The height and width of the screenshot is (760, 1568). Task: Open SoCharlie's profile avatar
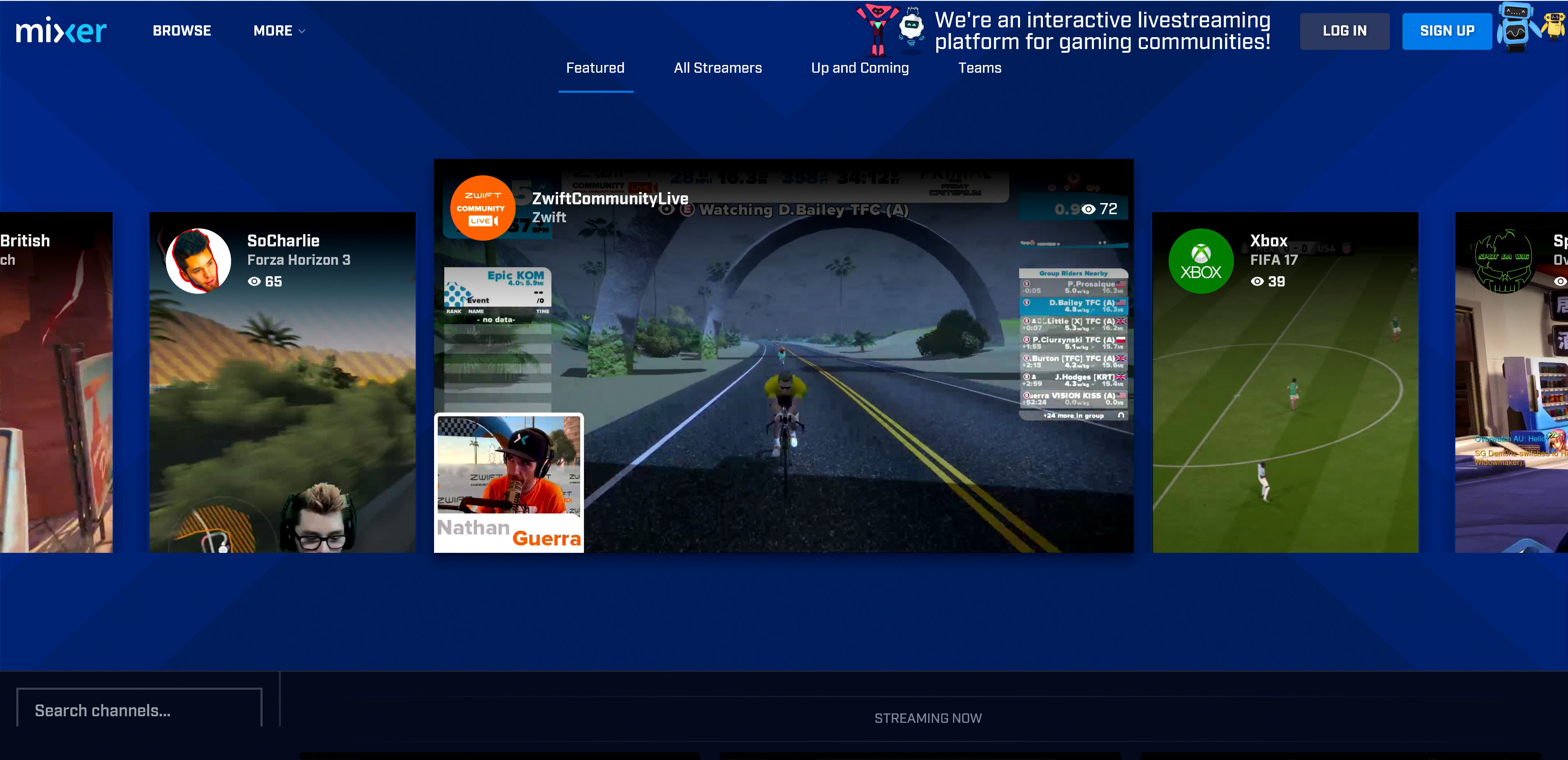[x=198, y=261]
